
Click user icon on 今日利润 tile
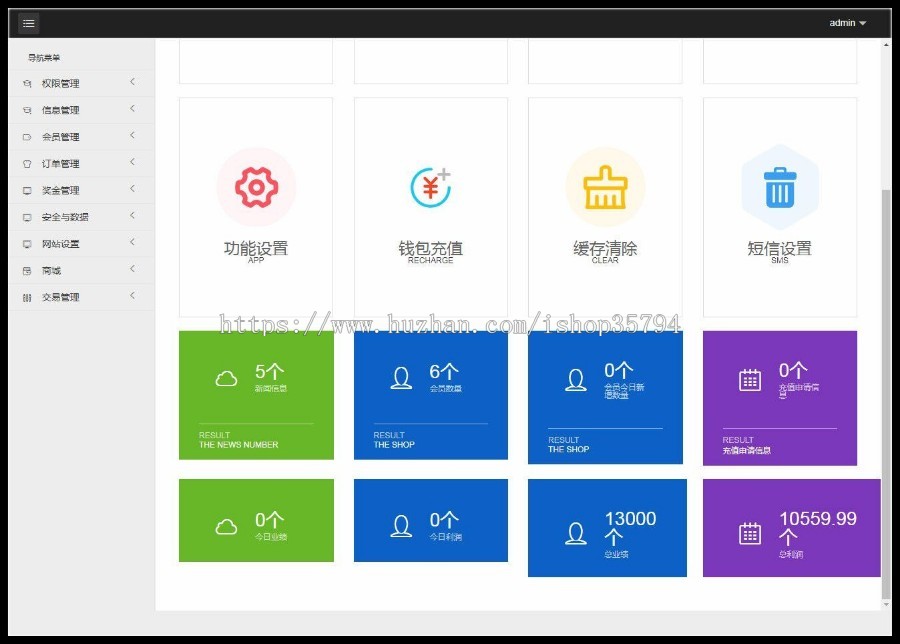pos(401,526)
